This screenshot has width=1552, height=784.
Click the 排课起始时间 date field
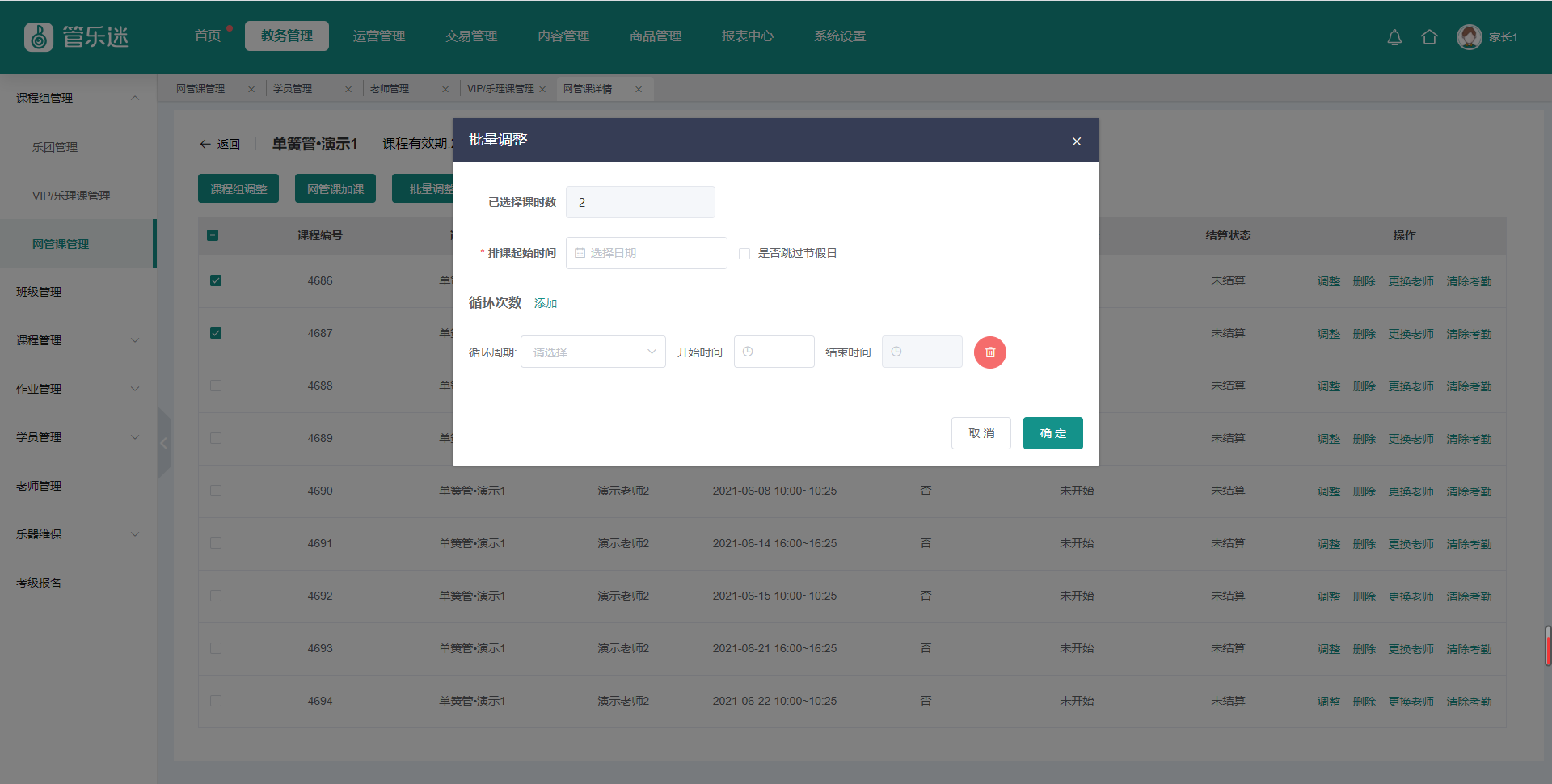pos(646,253)
